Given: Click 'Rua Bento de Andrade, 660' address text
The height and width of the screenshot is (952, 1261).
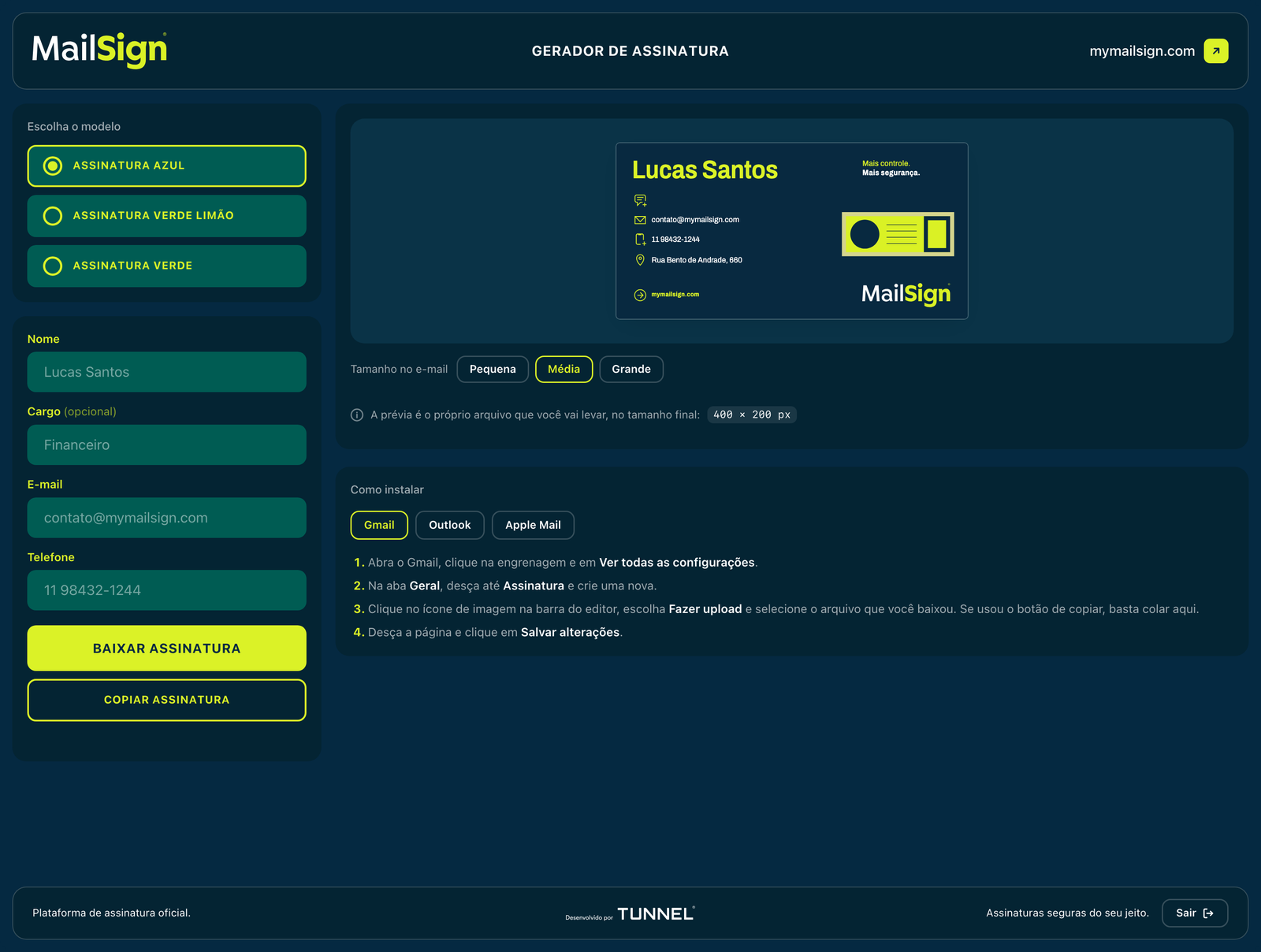Looking at the screenshot, I should pyautogui.click(x=697, y=260).
